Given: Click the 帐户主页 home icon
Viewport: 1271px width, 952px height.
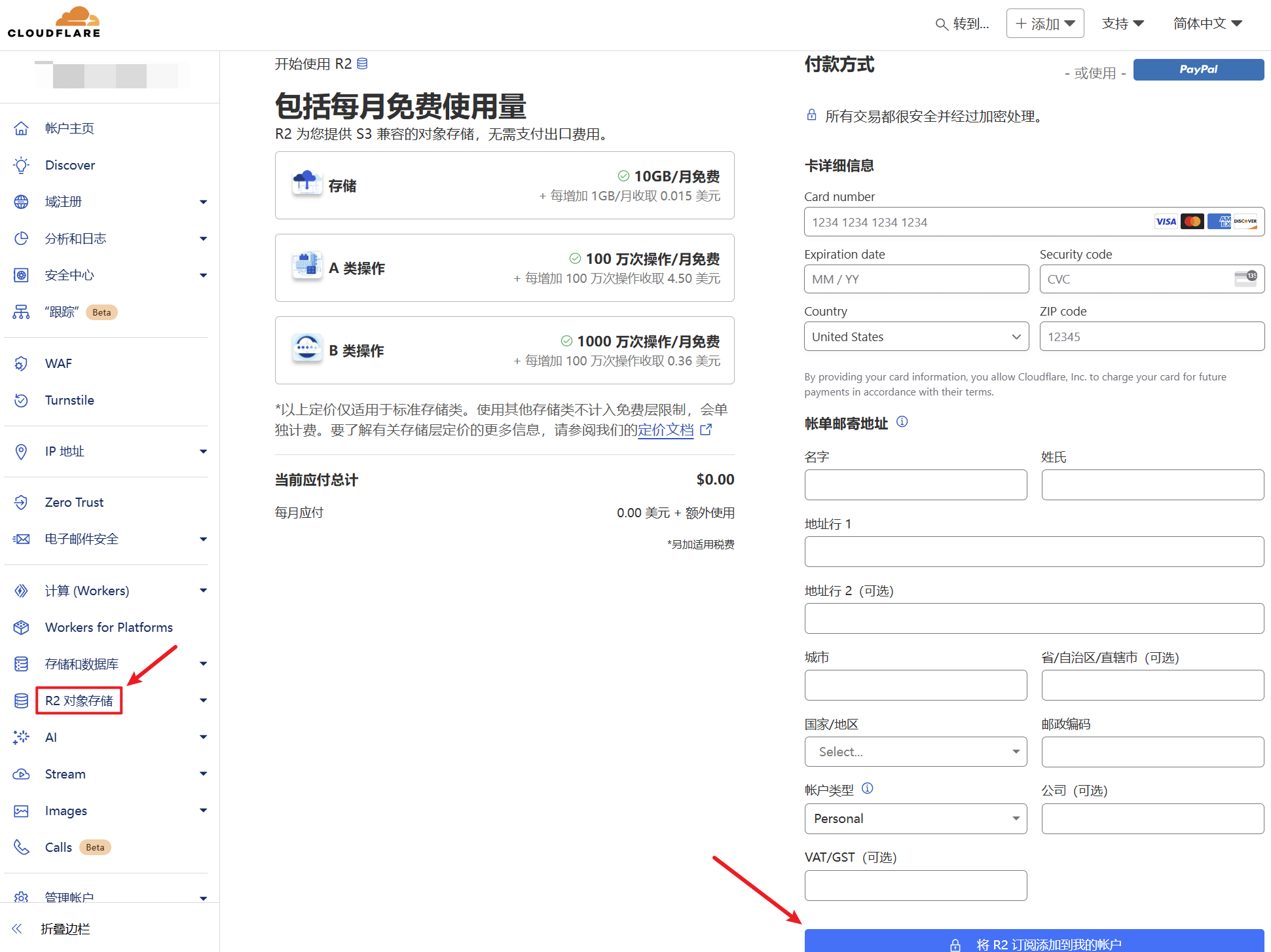Looking at the screenshot, I should click(x=22, y=128).
